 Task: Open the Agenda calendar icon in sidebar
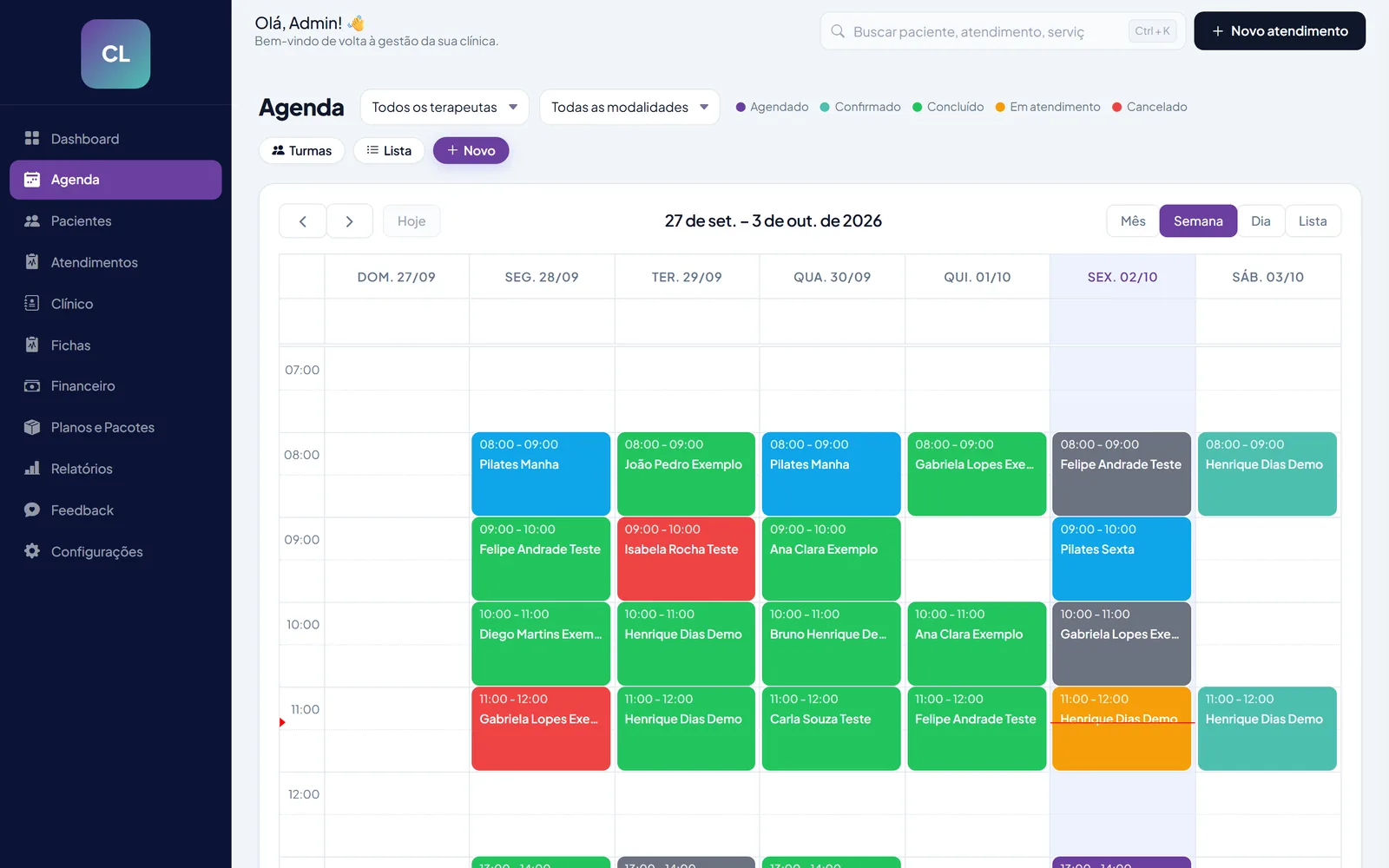32,180
